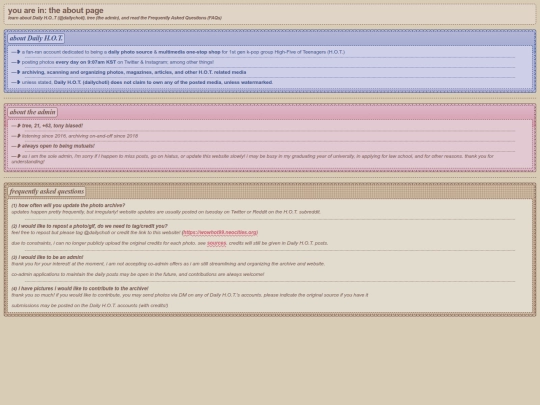This screenshot has width=540, height=405.
Task: Click the arrow bullet before 'listening since 2016'
Action: (16, 136)
